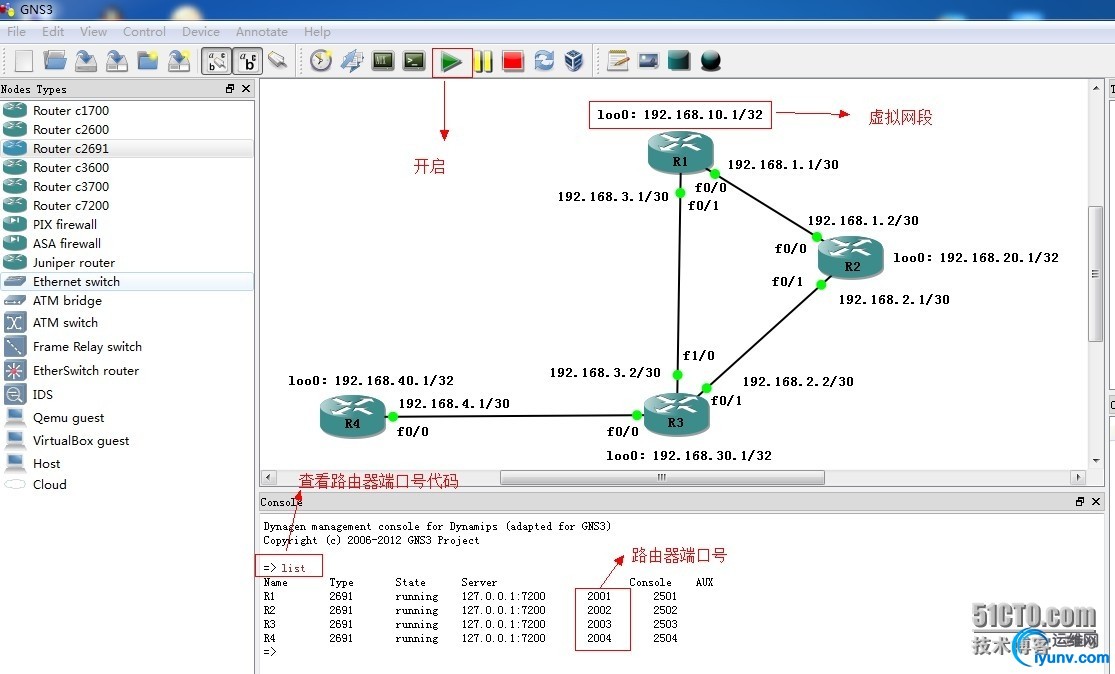
Task: Select Router c1700 node type
Action: coord(127,110)
